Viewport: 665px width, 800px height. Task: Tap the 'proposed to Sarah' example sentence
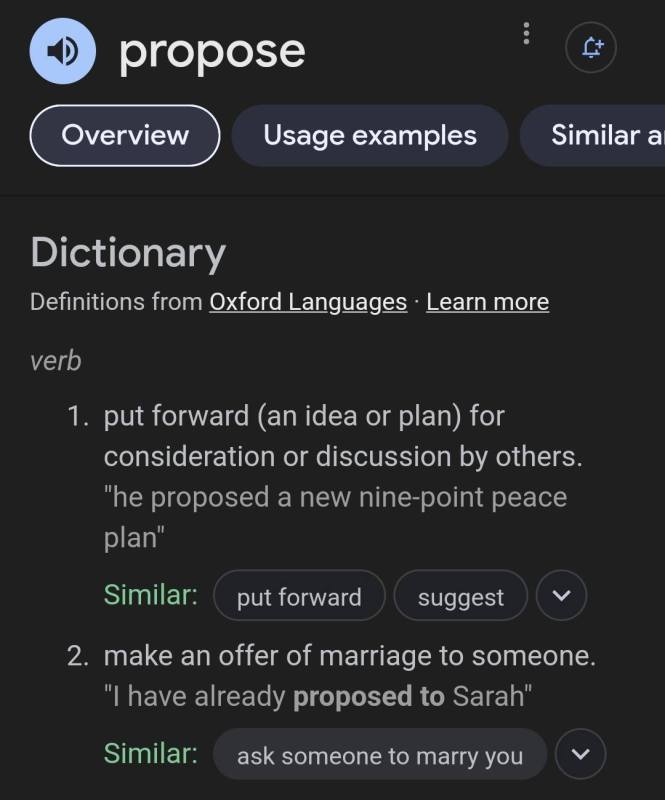[318, 696]
